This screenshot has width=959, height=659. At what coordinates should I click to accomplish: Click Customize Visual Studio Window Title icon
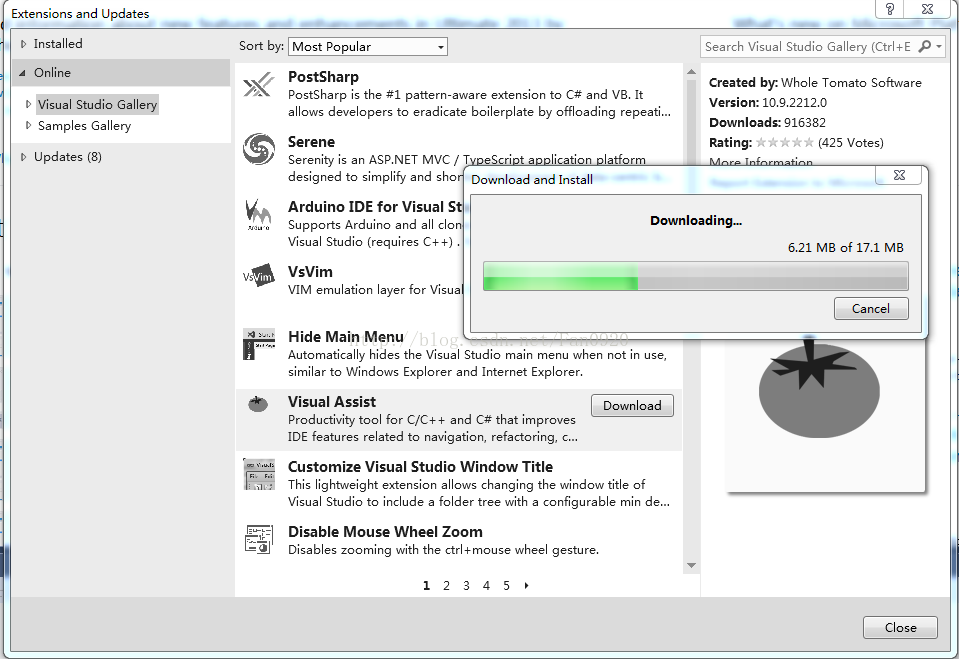click(x=259, y=474)
